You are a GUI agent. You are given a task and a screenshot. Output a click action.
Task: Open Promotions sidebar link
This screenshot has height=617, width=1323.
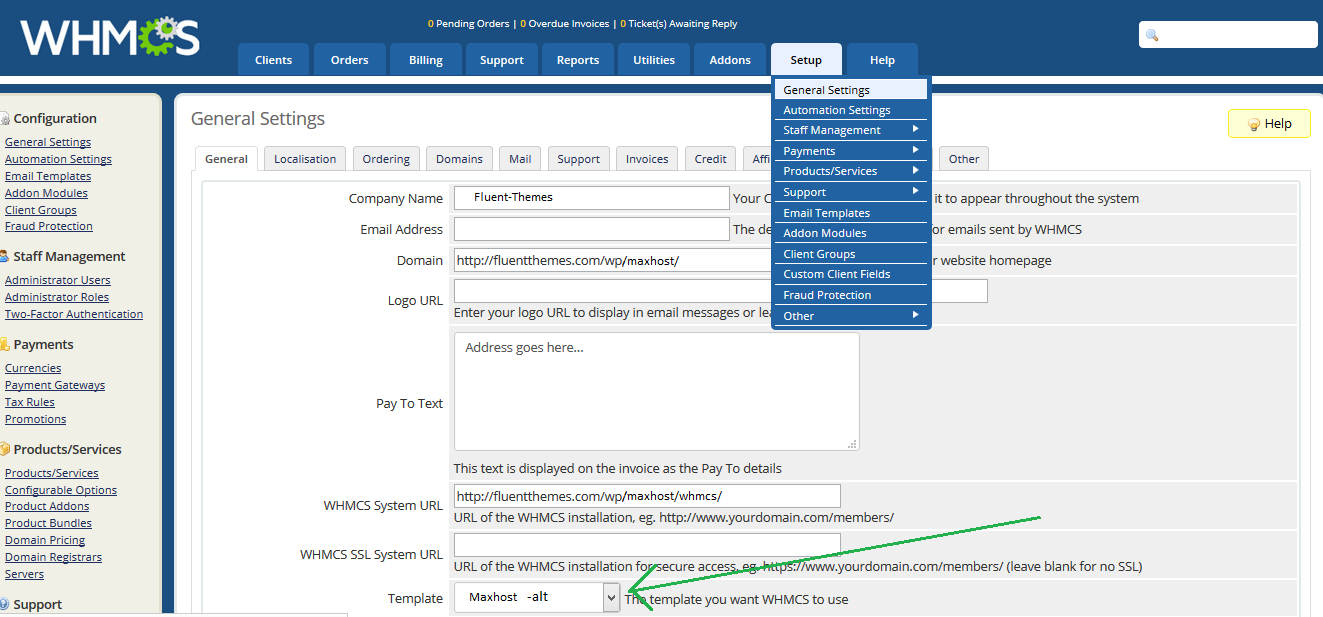35,419
